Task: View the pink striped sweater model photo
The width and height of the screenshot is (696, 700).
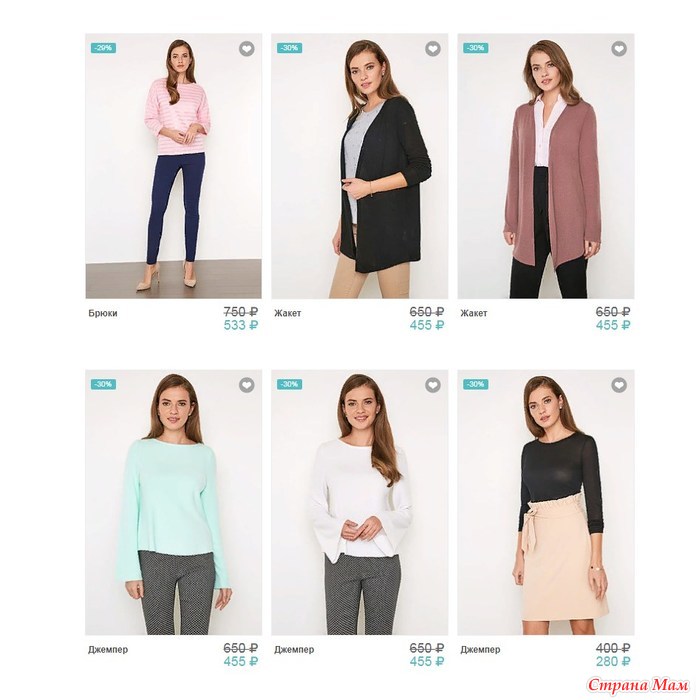Action: 174,166
